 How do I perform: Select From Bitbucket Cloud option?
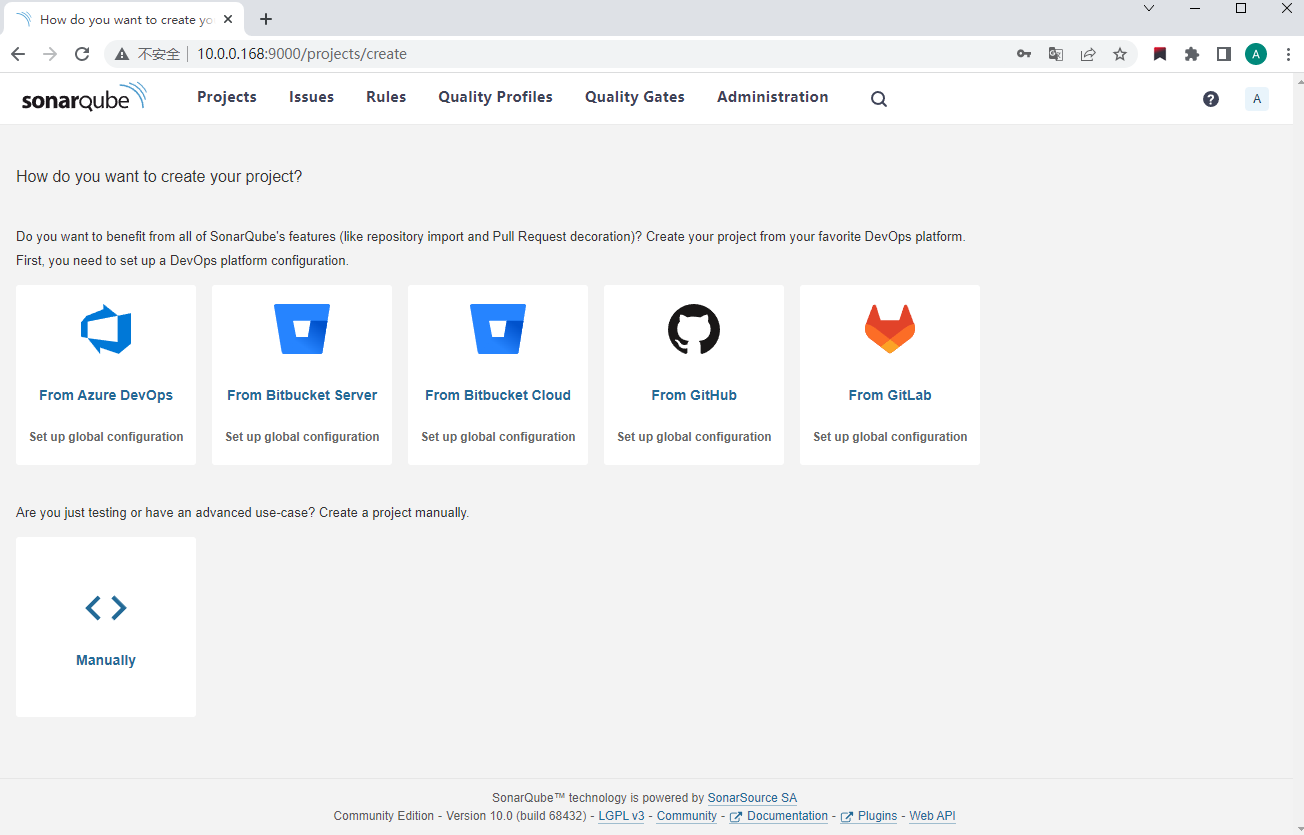(x=498, y=395)
